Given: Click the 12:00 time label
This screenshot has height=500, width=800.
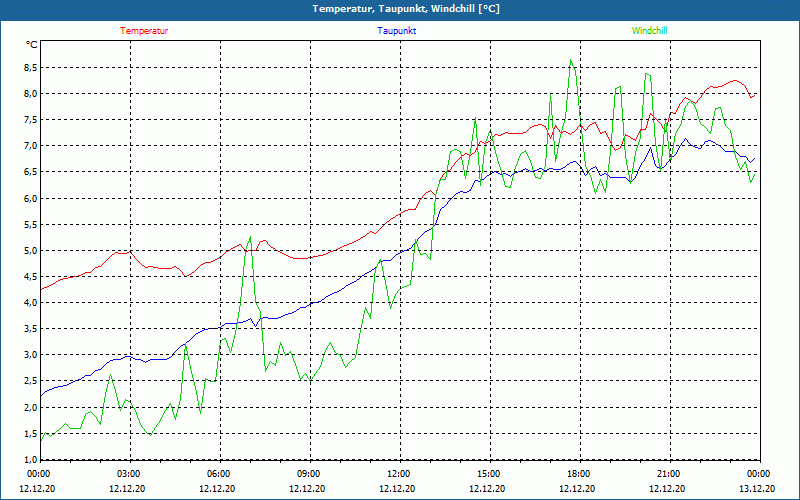Looking at the screenshot, I should [x=397, y=474].
